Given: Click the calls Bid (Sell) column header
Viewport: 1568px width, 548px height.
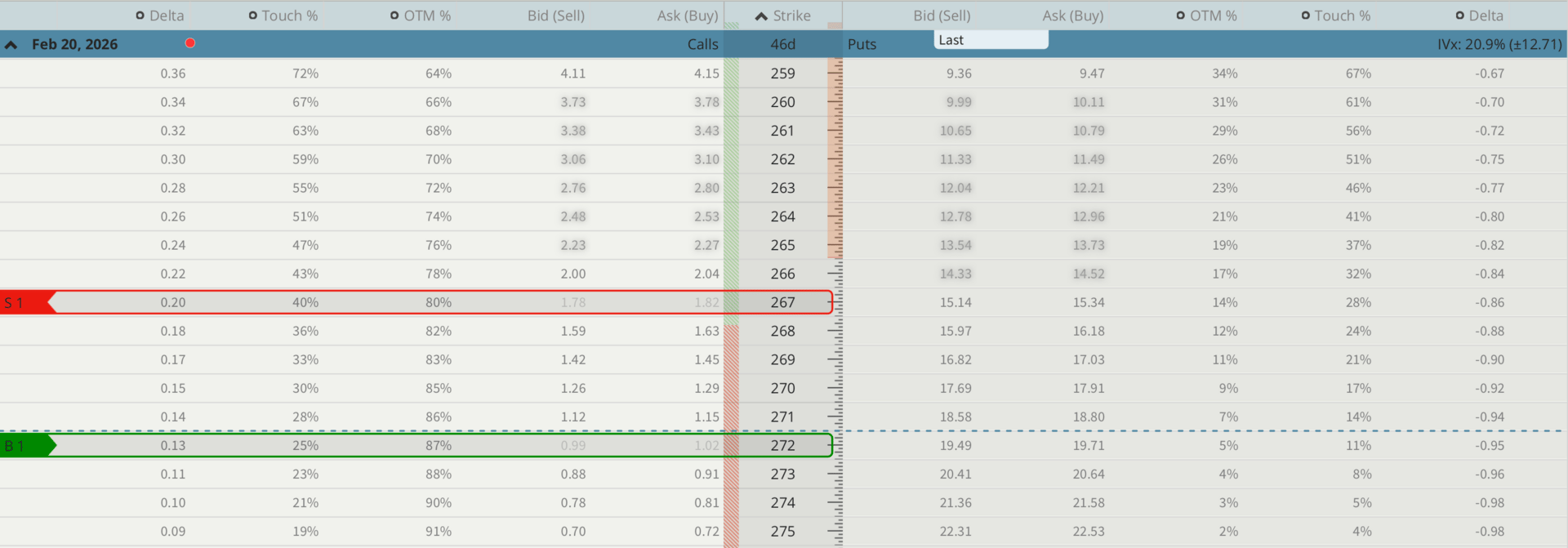Looking at the screenshot, I should (x=556, y=16).
